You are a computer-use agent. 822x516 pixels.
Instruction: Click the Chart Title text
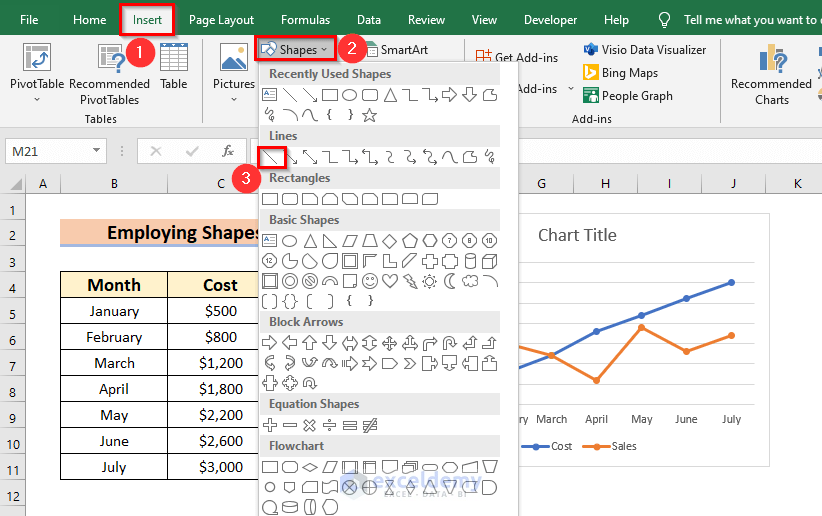click(577, 235)
